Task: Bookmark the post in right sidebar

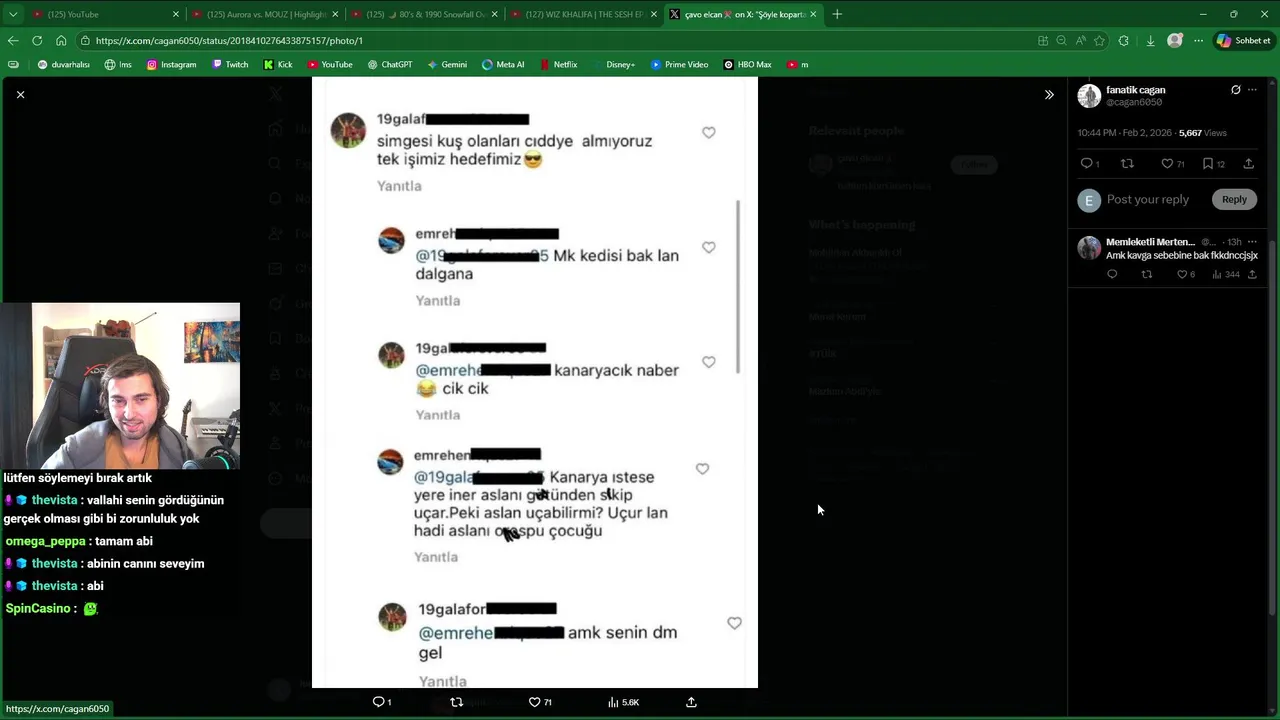Action: click(1208, 164)
